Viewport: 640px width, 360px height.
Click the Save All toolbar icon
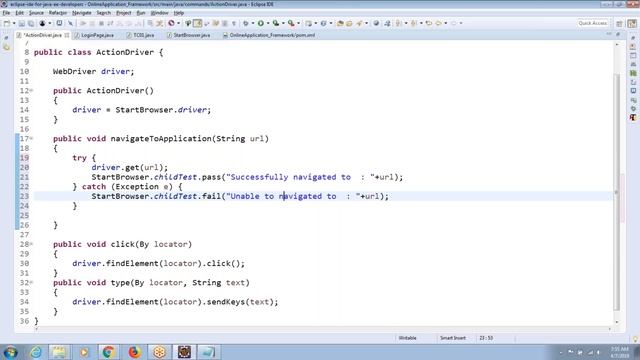tap(31, 23)
